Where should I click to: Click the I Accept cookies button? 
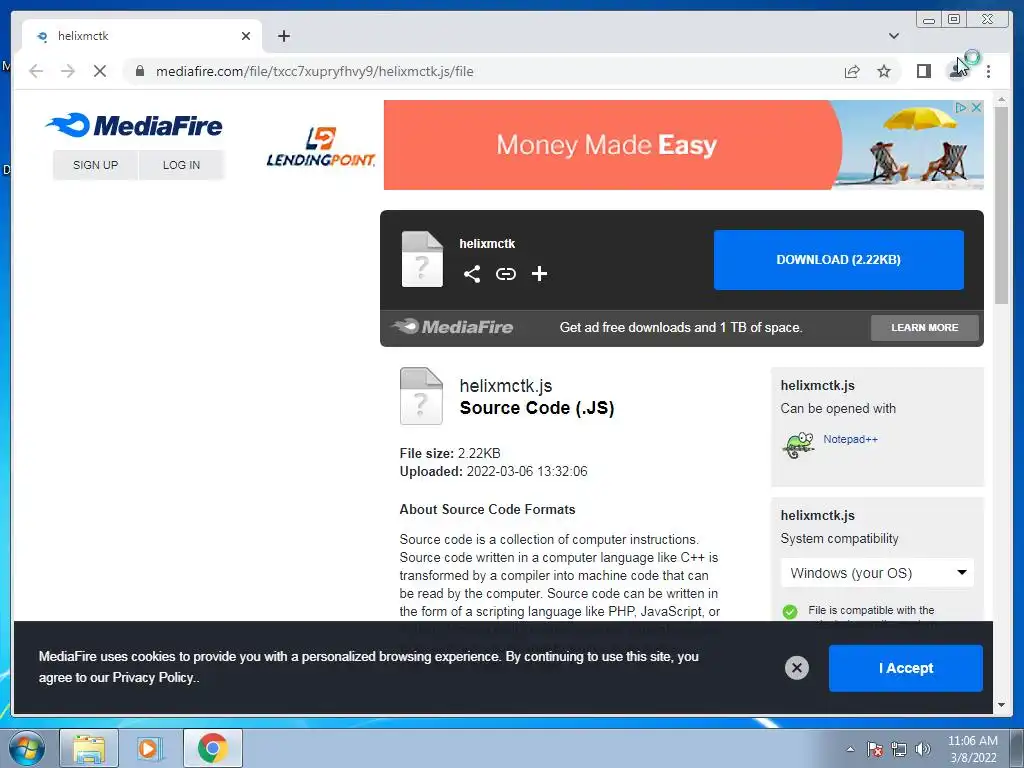pyautogui.click(x=905, y=667)
